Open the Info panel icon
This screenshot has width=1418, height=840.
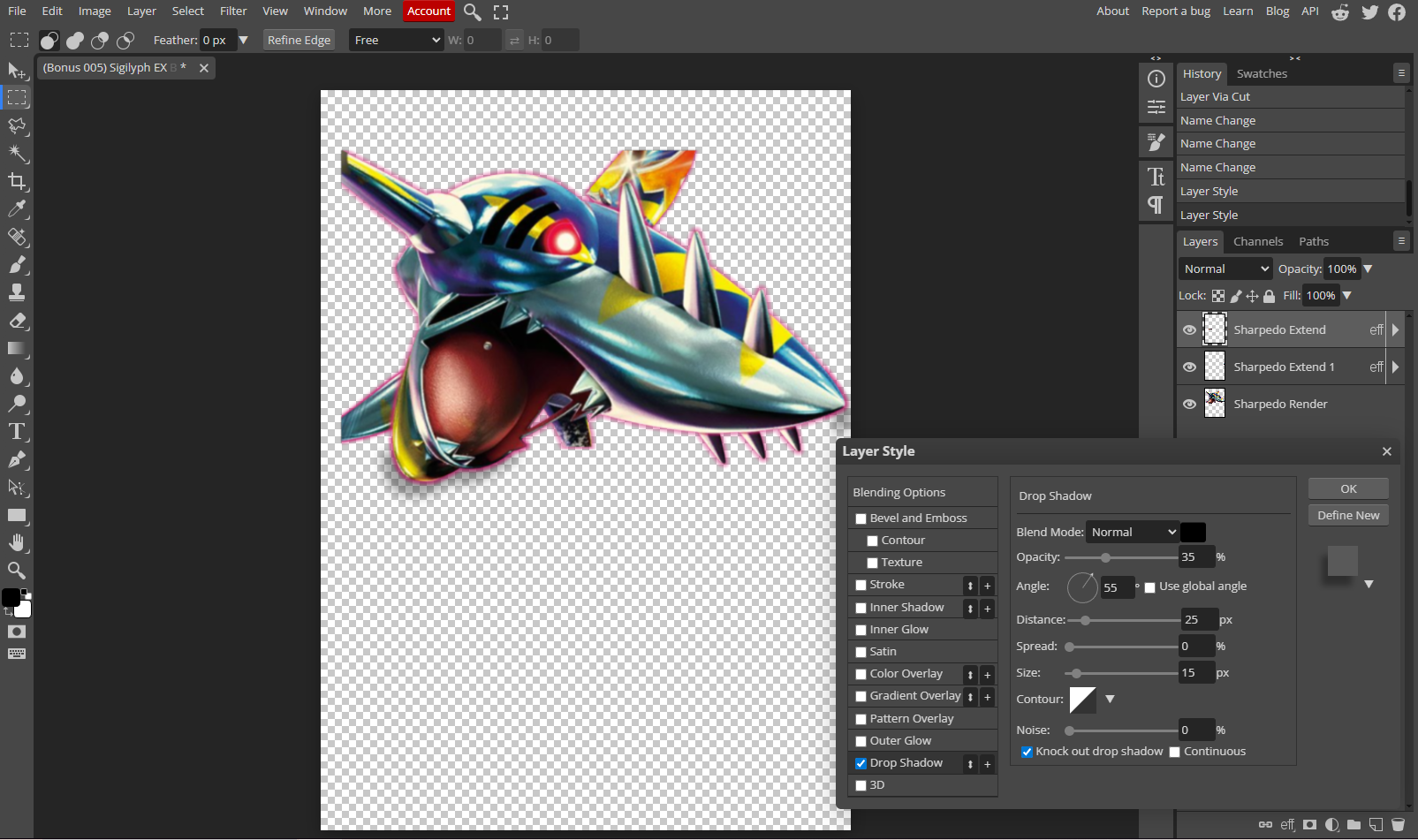coord(1156,79)
